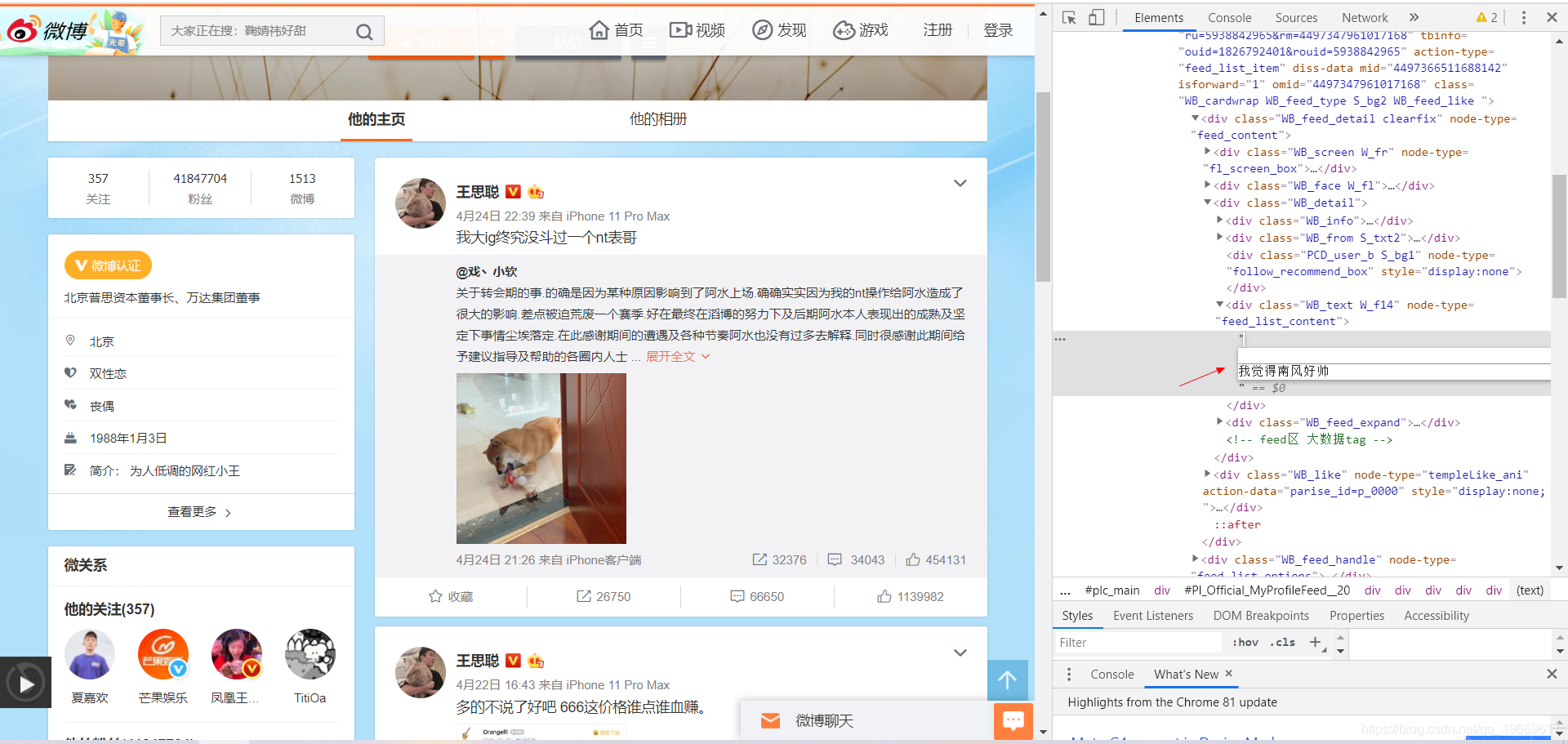Image resolution: width=1568 pixels, height=744 pixels.
Task: Open dropdown arrow on 4月24日 post
Action: (960, 183)
